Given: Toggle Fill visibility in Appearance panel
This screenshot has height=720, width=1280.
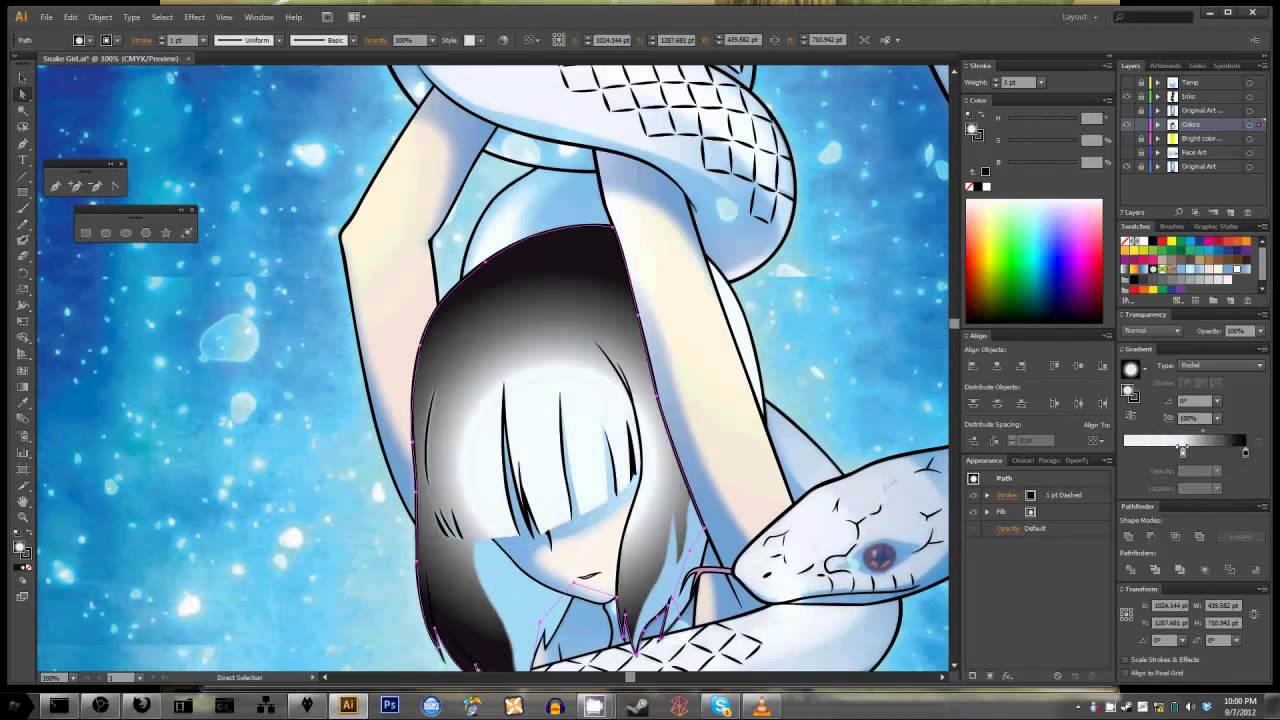Looking at the screenshot, I should [x=973, y=512].
